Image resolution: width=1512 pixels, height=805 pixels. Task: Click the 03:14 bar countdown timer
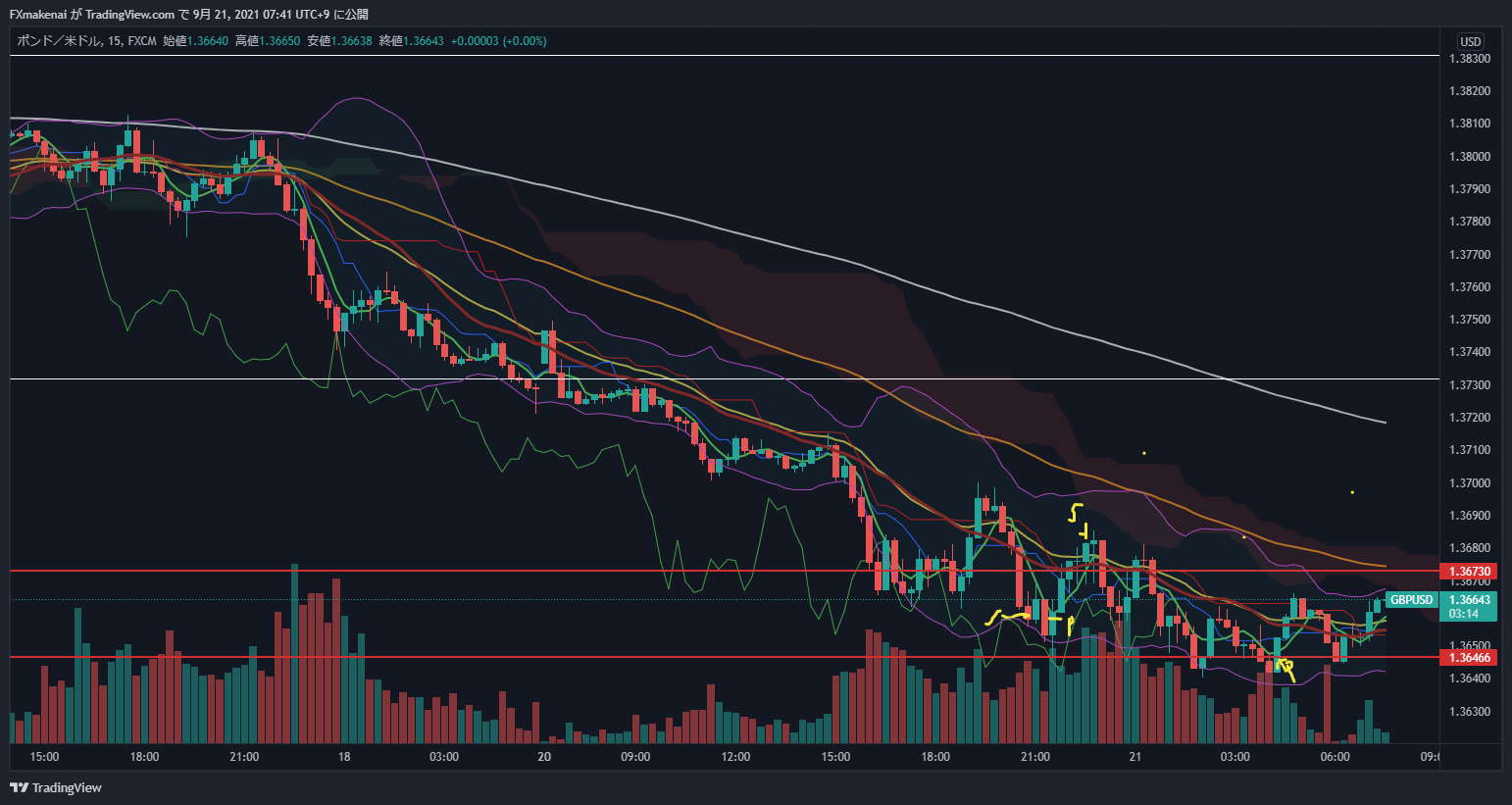tap(1463, 614)
